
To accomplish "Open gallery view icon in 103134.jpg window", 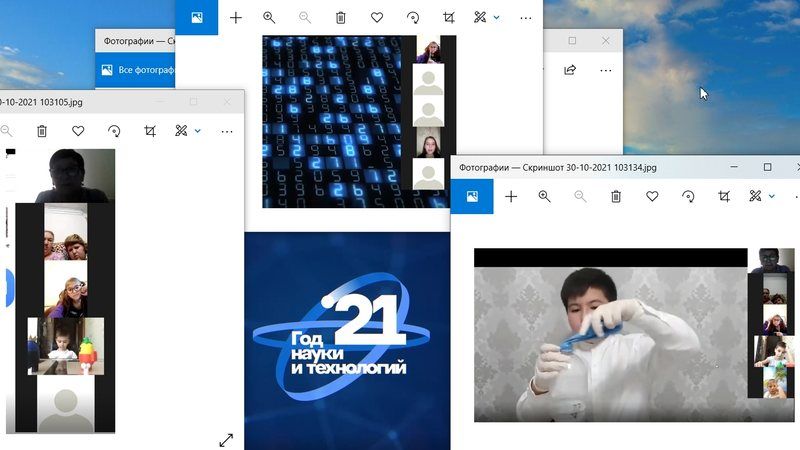I will [x=472, y=196].
